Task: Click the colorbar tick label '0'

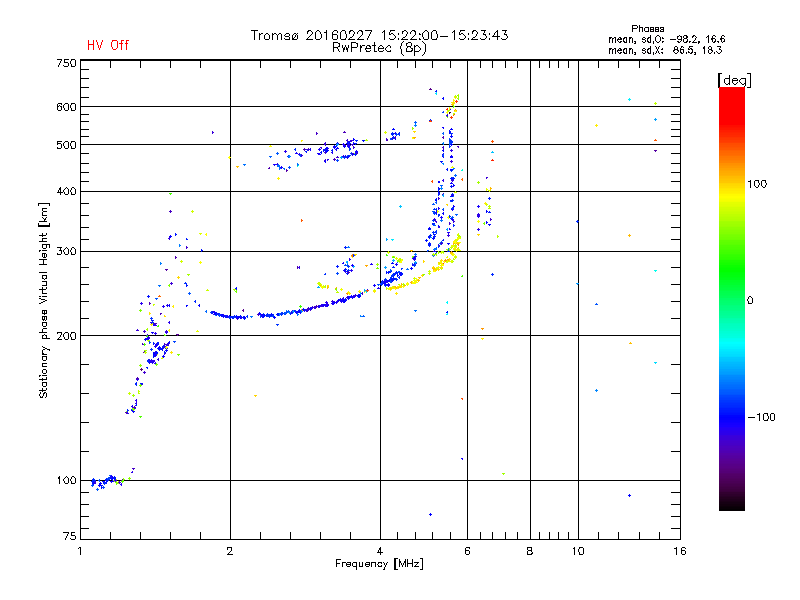Action: 750,301
